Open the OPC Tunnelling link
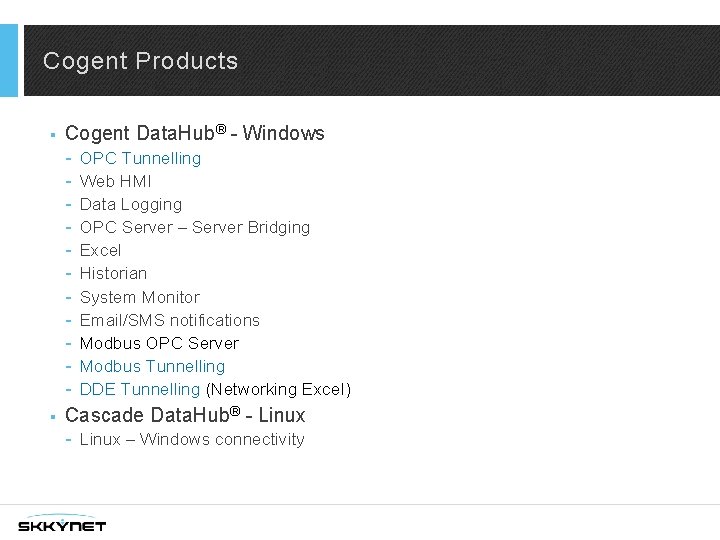Viewport: 720px width, 540px height. point(140,158)
